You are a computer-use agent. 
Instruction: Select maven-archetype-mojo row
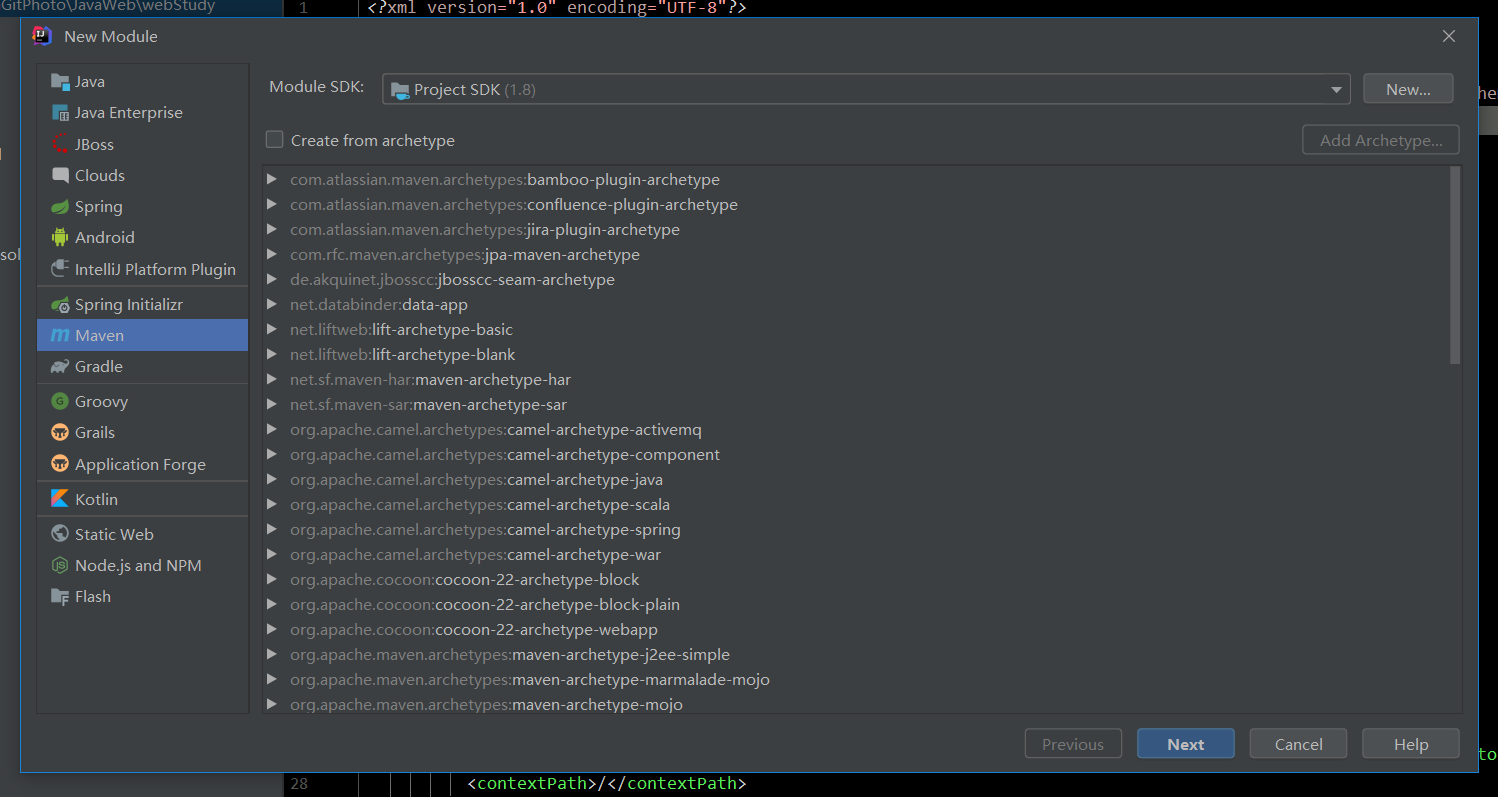[x=855, y=704]
